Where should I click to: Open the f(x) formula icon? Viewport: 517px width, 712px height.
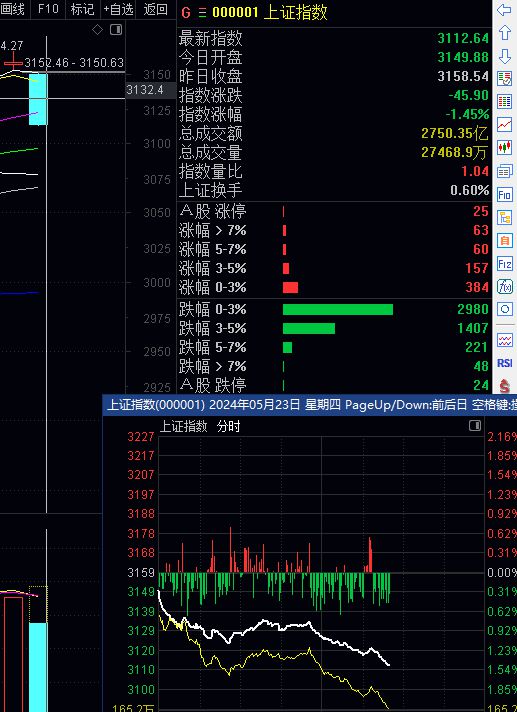point(505,287)
